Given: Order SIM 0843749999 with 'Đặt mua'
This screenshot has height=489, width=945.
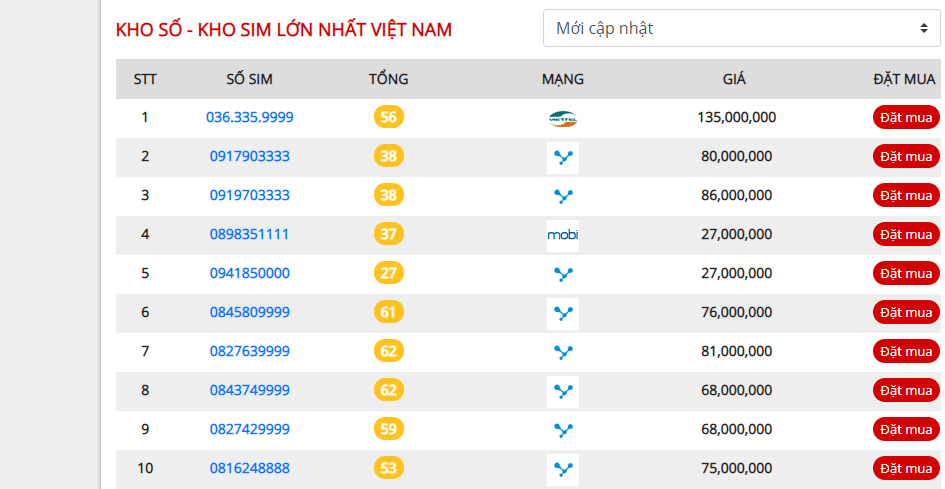Looking at the screenshot, I should 905,391.
